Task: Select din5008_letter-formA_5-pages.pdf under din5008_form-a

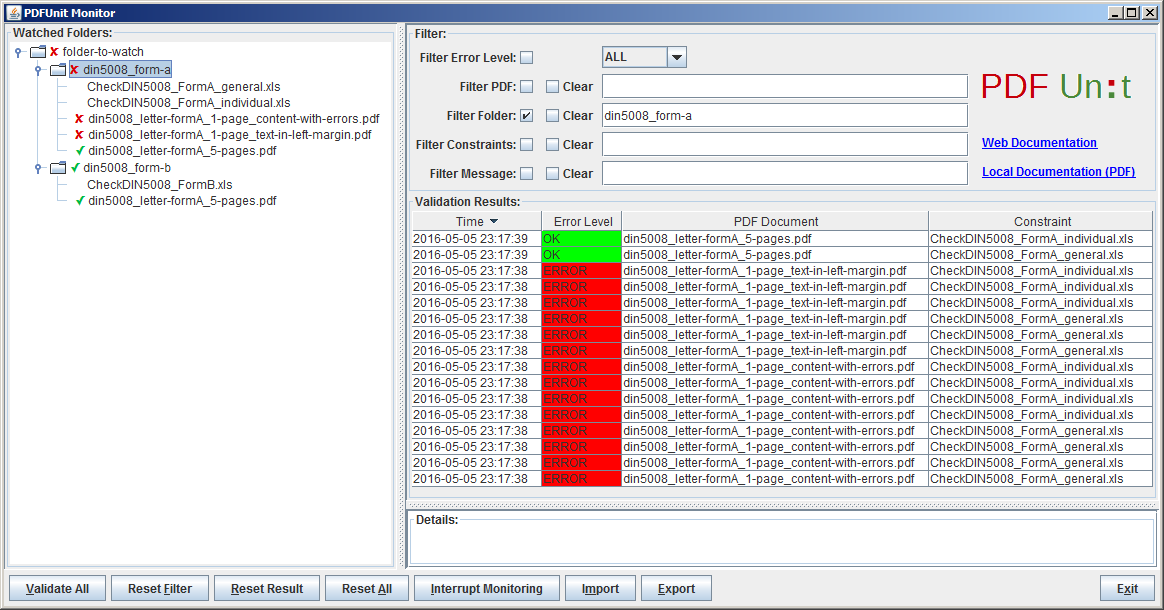Action: tap(183, 151)
